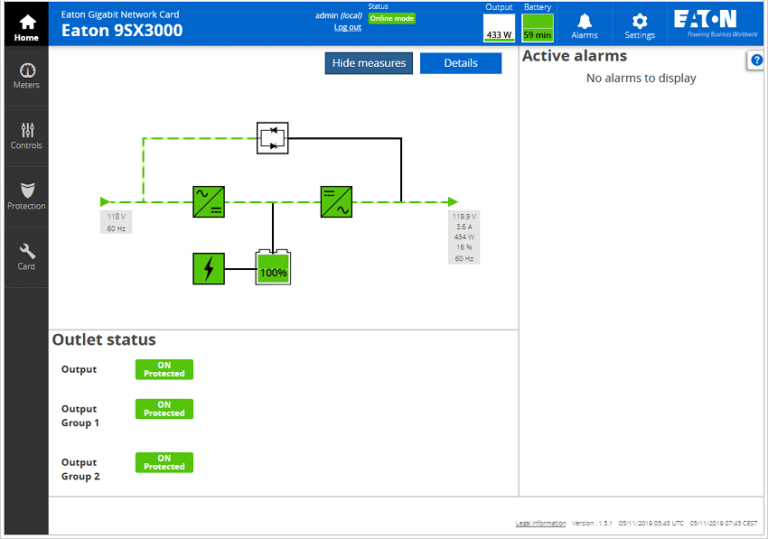Click the 433 W output indicator
Image resolution: width=768 pixels, height=539 pixels.
pos(499,28)
